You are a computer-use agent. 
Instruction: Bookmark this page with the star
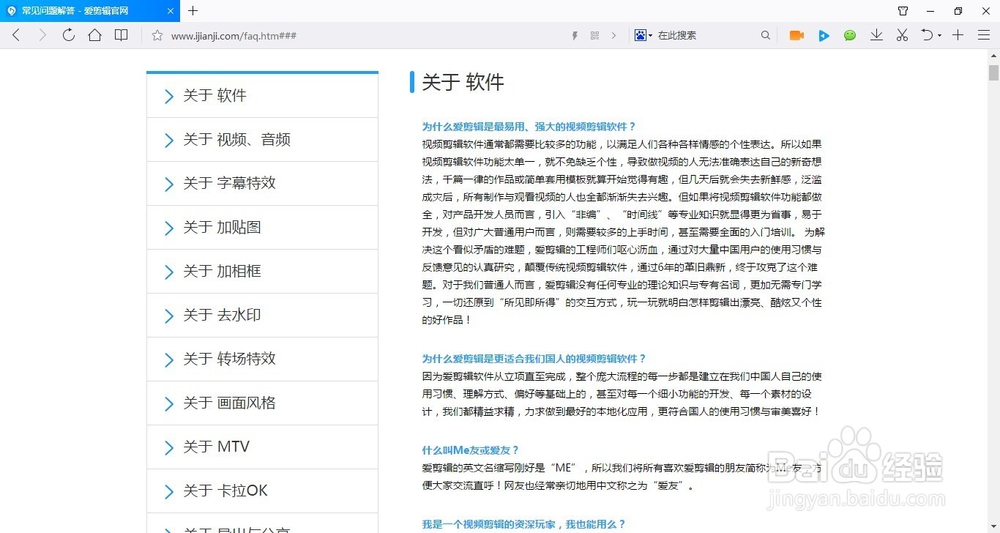click(x=157, y=36)
